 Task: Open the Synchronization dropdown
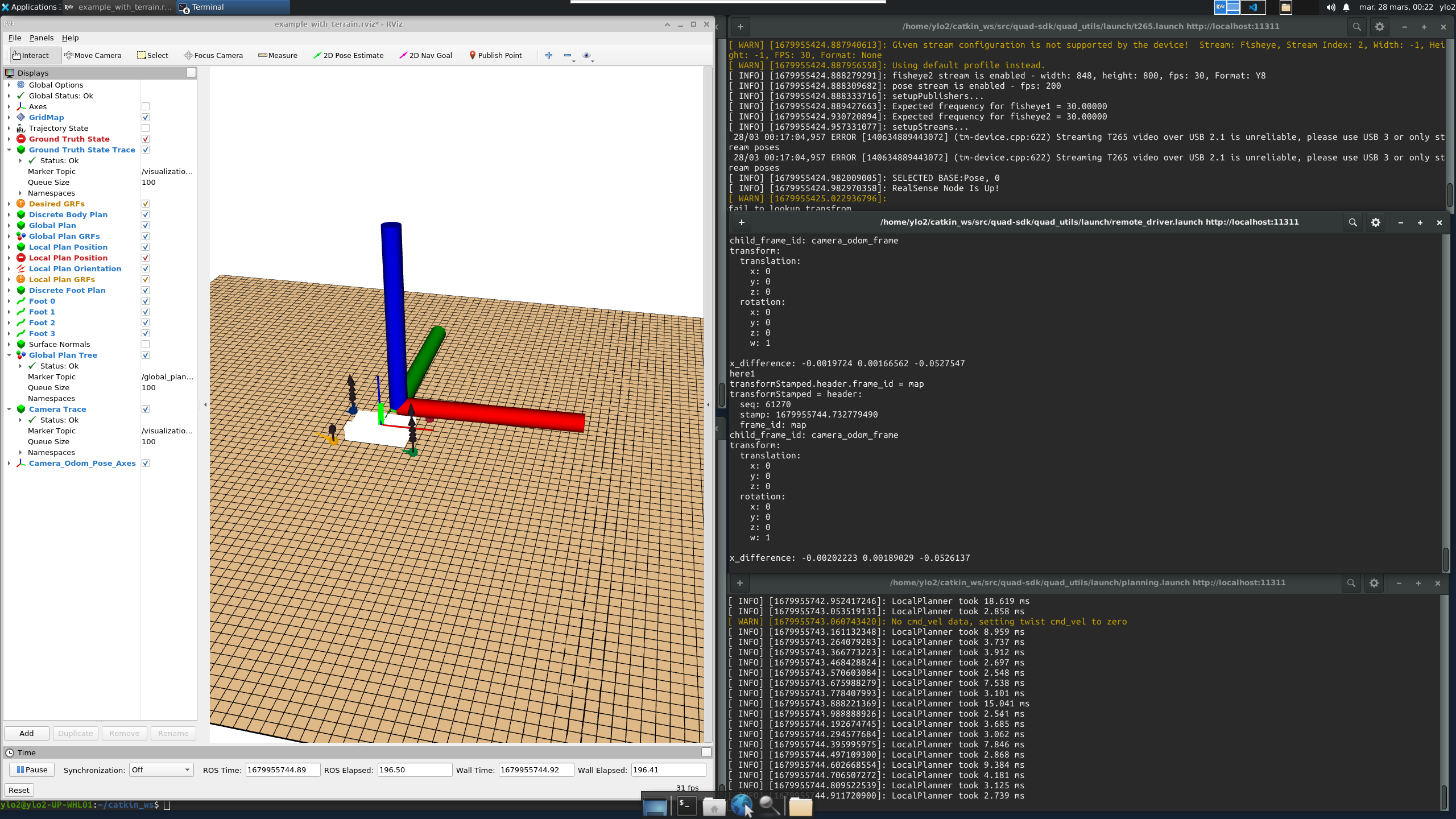[161, 770]
